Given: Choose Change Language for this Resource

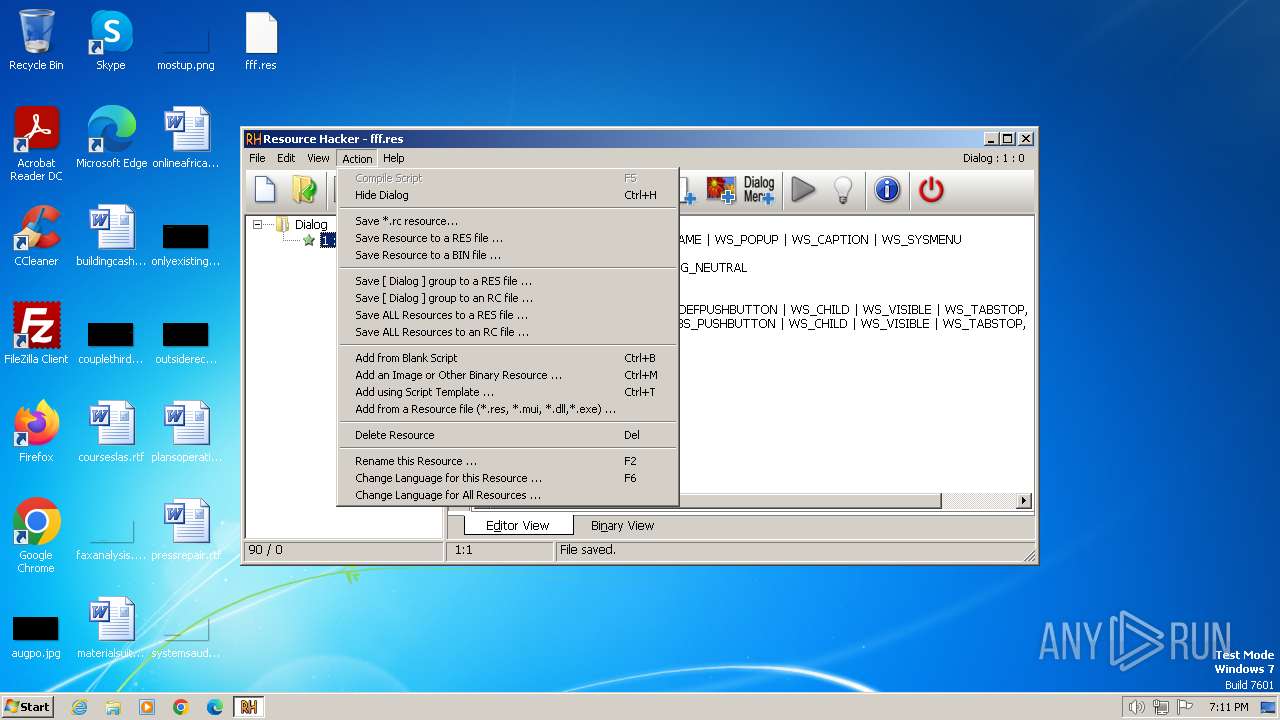Looking at the screenshot, I should click(x=507, y=478).
